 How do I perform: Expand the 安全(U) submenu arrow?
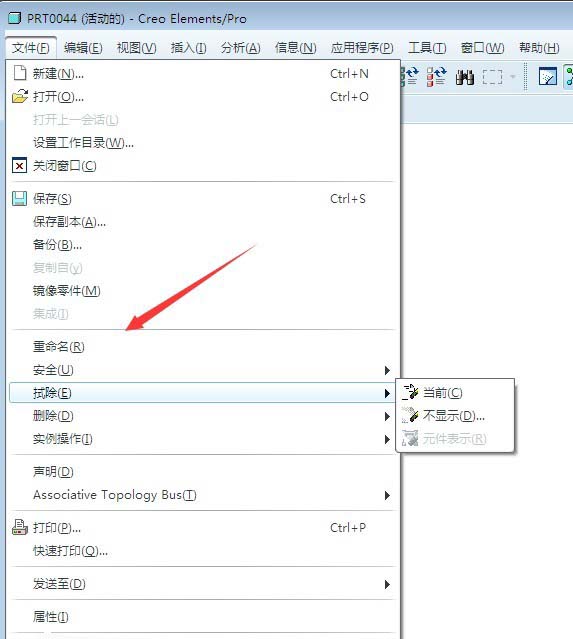click(x=387, y=370)
